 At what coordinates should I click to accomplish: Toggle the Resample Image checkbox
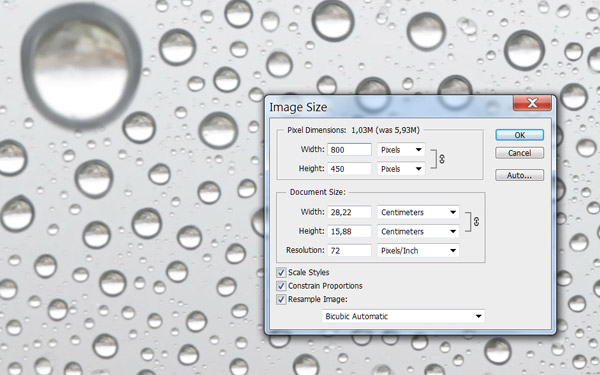pyautogui.click(x=281, y=299)
